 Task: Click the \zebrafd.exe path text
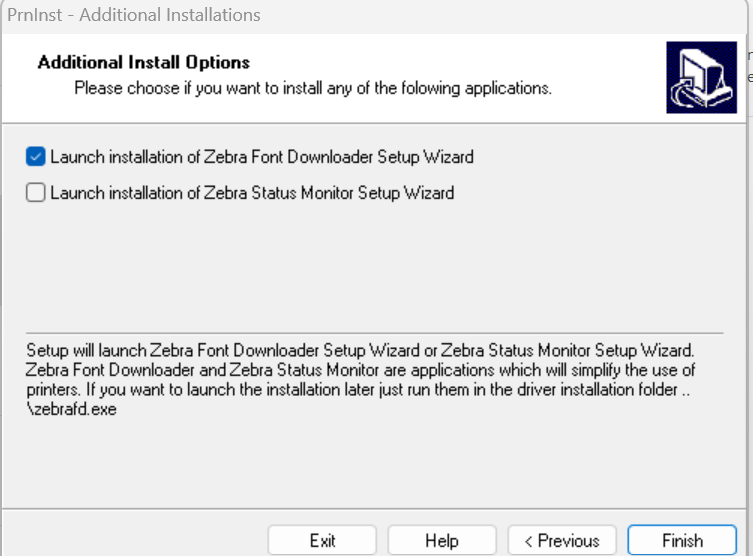click(x=71, y=410)
